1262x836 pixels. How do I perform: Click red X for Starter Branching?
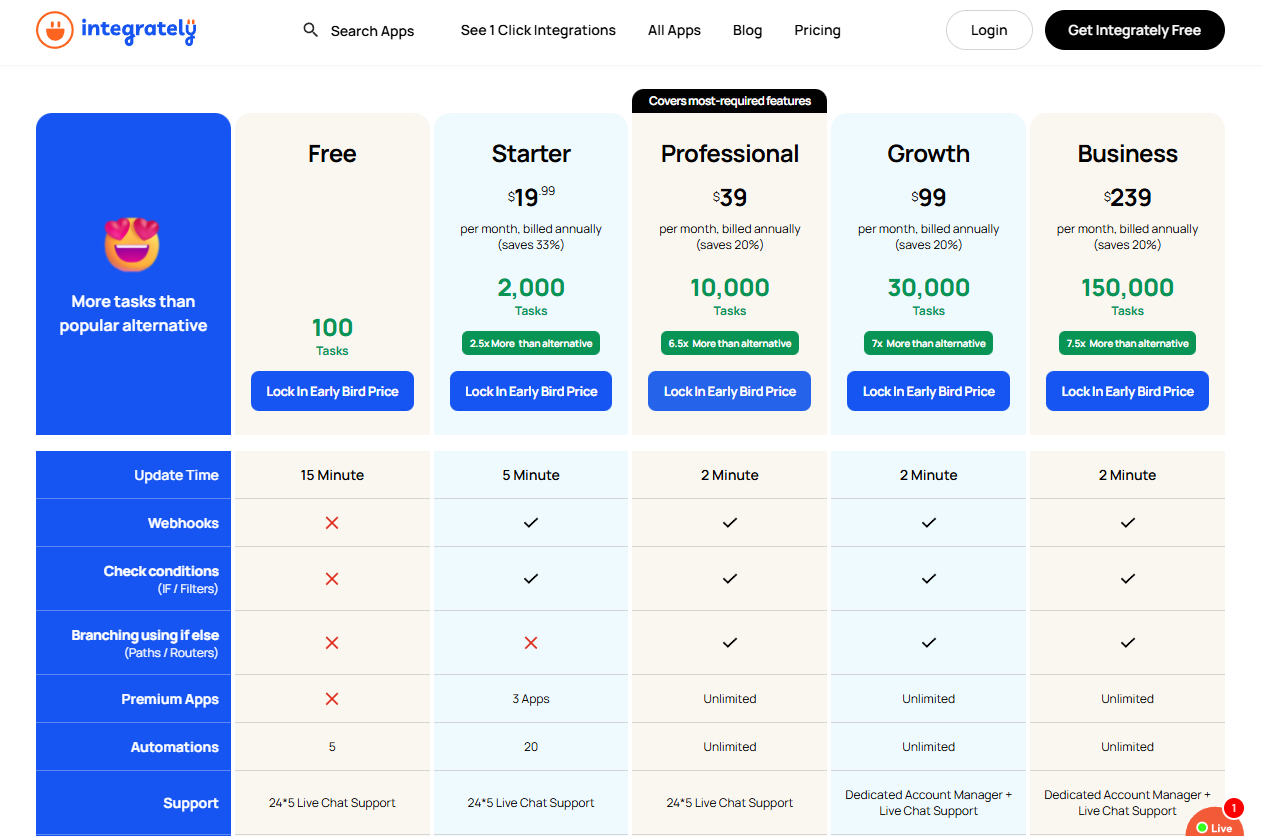click(x=531, y=643)
